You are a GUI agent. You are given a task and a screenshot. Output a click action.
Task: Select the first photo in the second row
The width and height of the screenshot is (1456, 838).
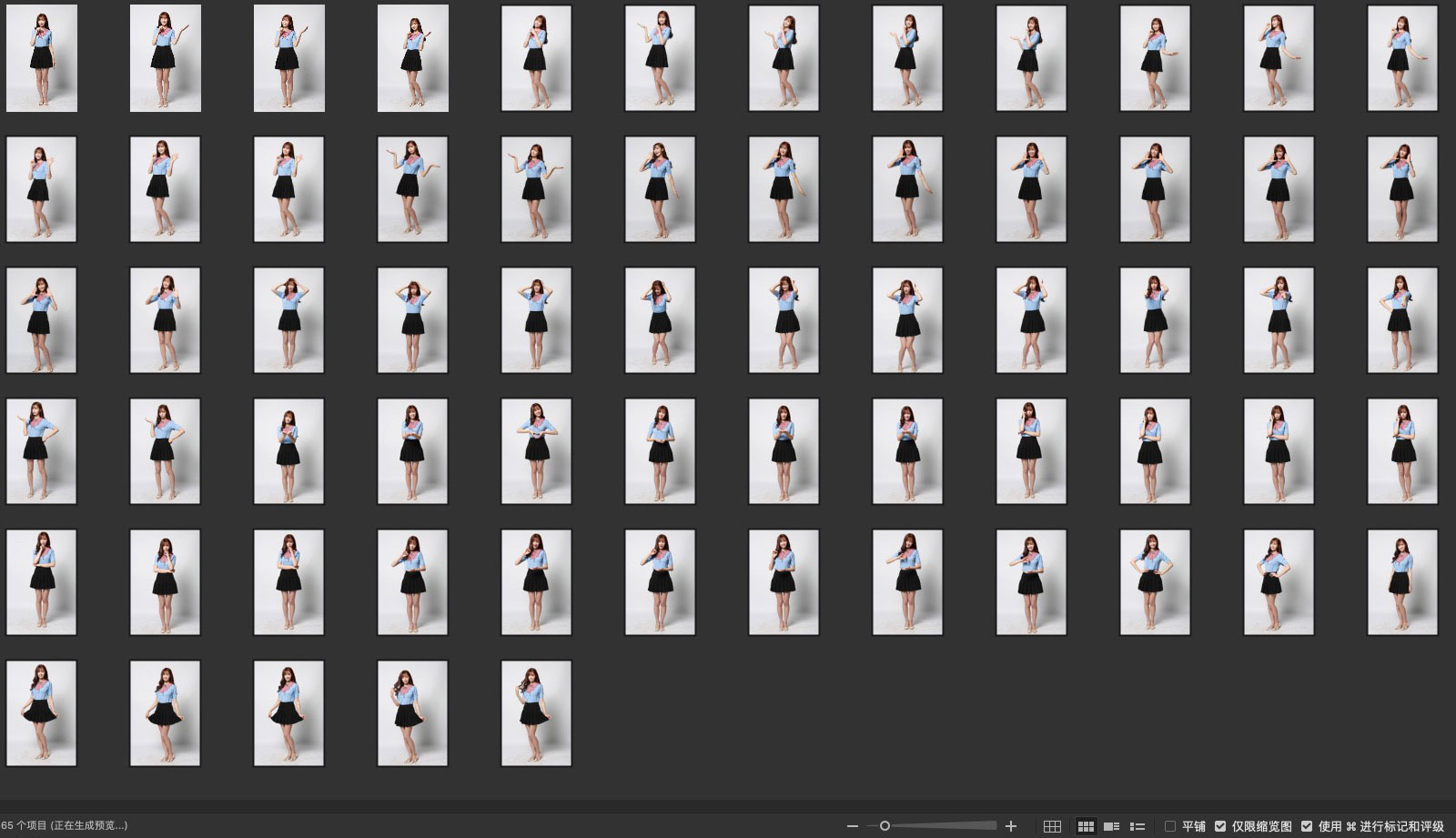click(42, 189)
